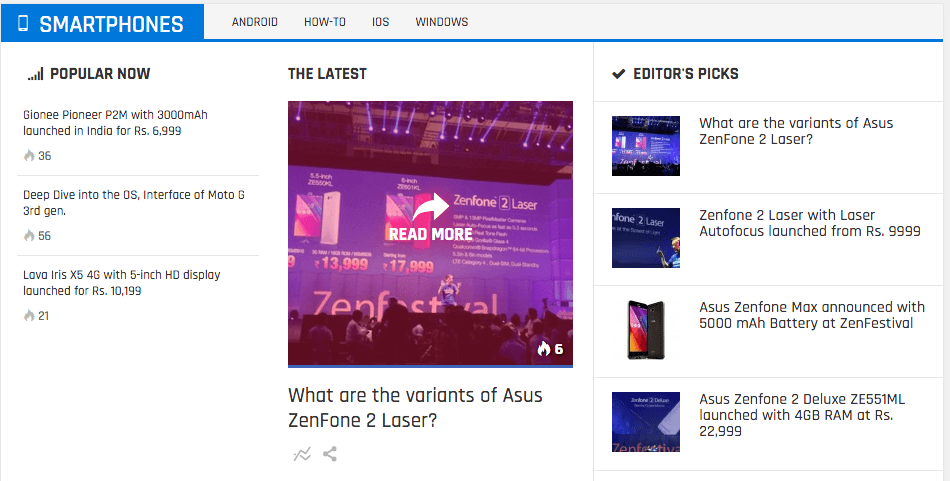Click the signal bars icon beside Popular Now
950x481 pixels.
[x=35, y=74]
